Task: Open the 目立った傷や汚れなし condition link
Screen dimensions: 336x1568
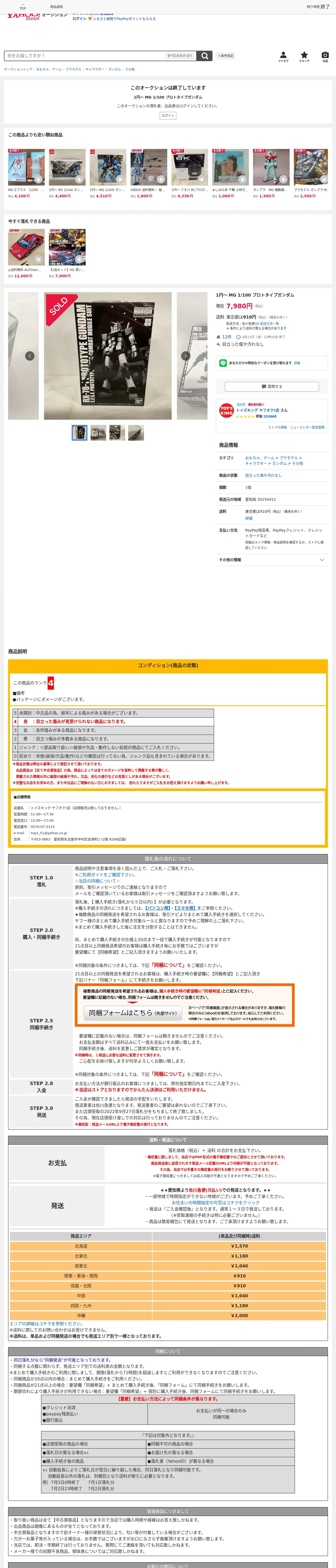Action: coord(264,475)
